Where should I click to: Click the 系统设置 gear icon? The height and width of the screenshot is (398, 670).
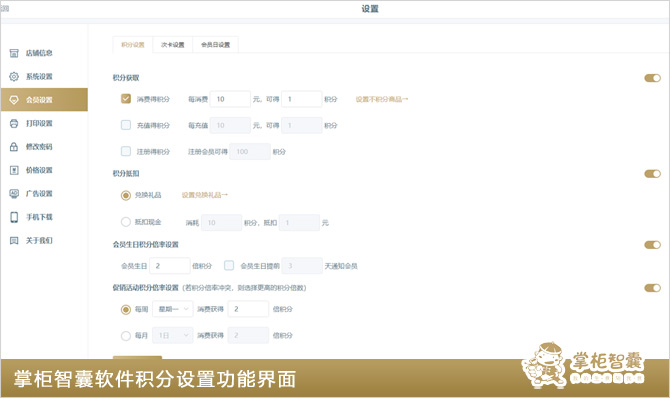pos(14,77)
